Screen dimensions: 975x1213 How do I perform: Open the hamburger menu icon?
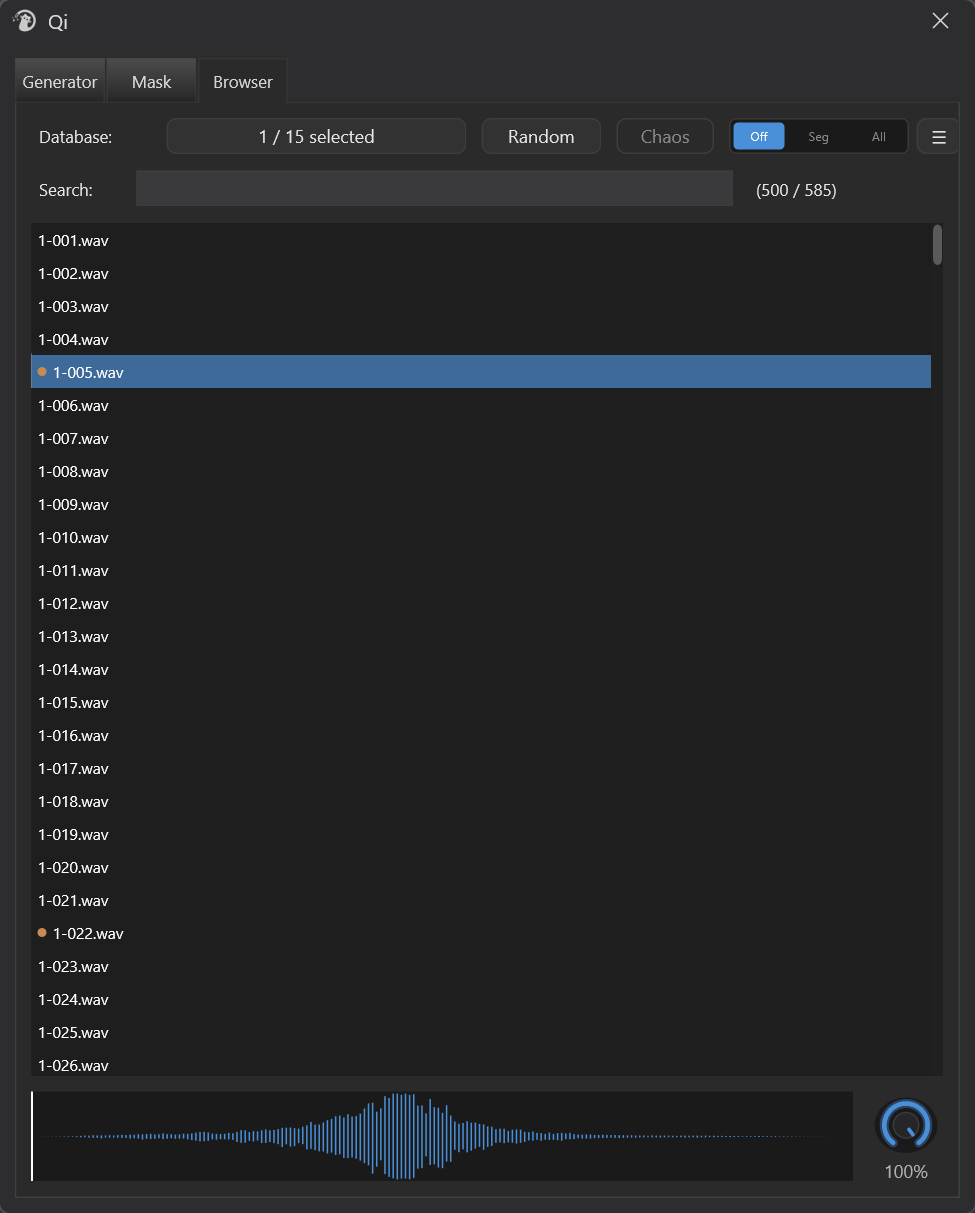click(x=938, y=137)
